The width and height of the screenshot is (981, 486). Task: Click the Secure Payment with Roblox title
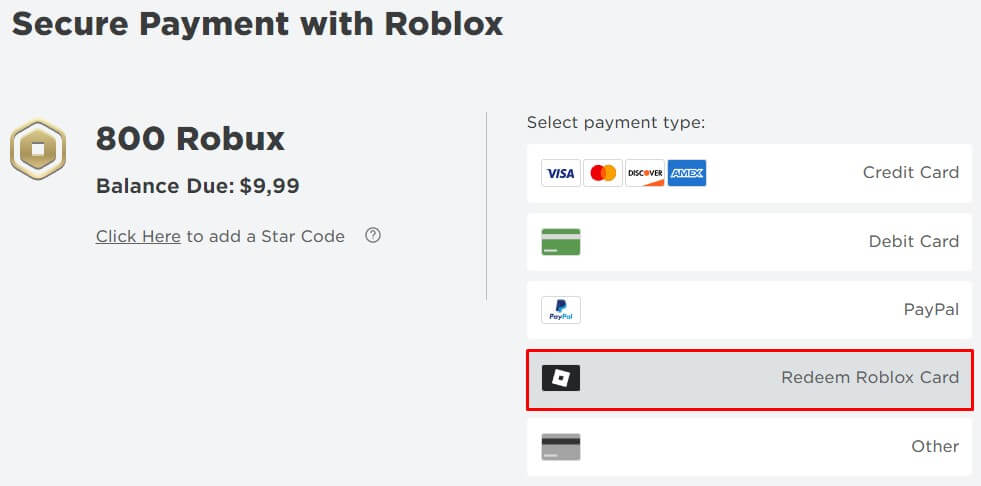coord(257,24)
